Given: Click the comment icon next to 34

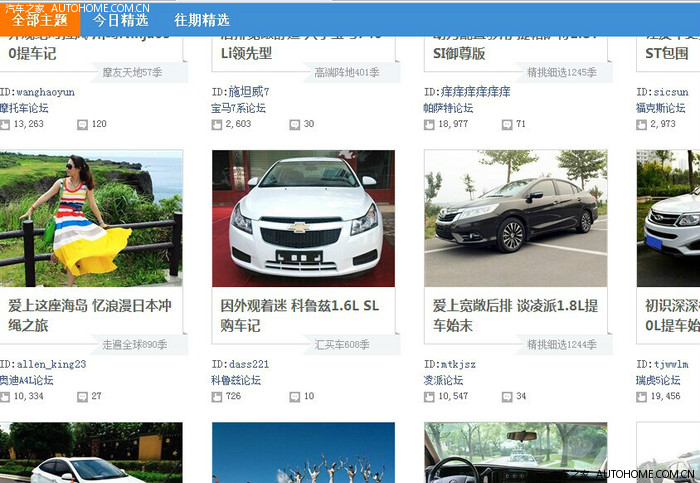Looking at the screenshot, I should click(x=507, y=396).
